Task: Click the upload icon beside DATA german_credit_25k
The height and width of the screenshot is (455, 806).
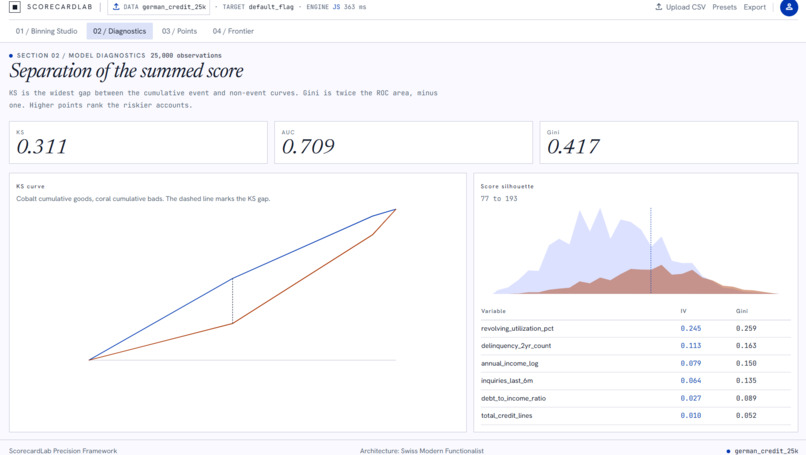Action: pyautogui.click(x=116, y=7)
